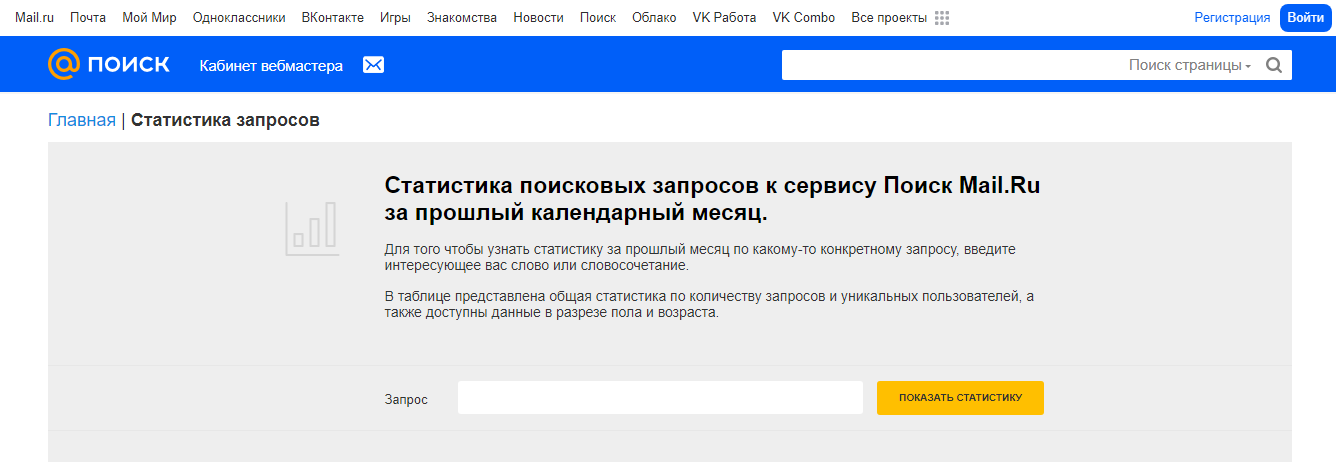Click the Регистрация link
This screenshot has width=1336, height=462.
(1232, 18)
